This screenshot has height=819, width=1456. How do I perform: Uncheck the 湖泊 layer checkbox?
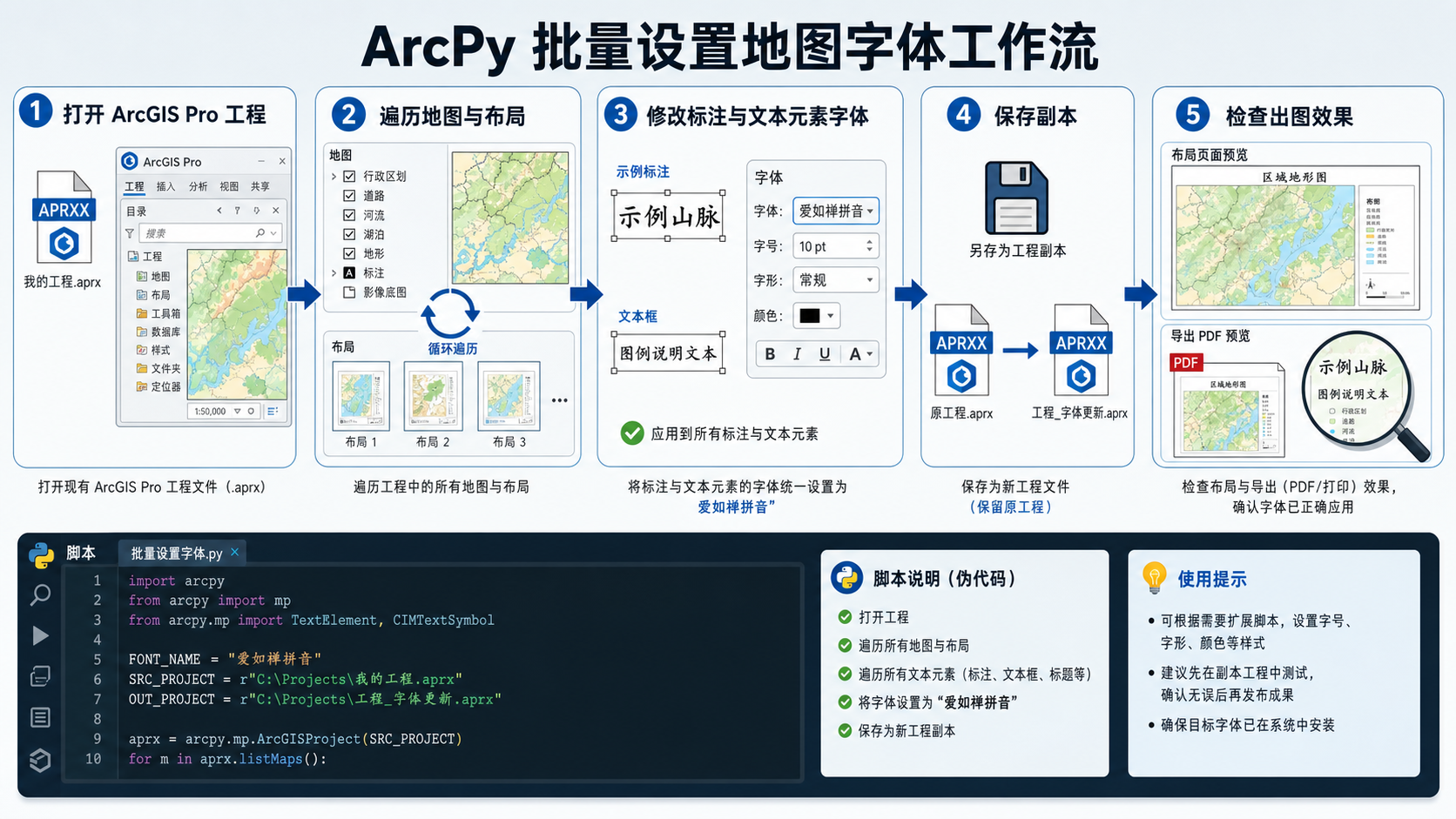349,234
